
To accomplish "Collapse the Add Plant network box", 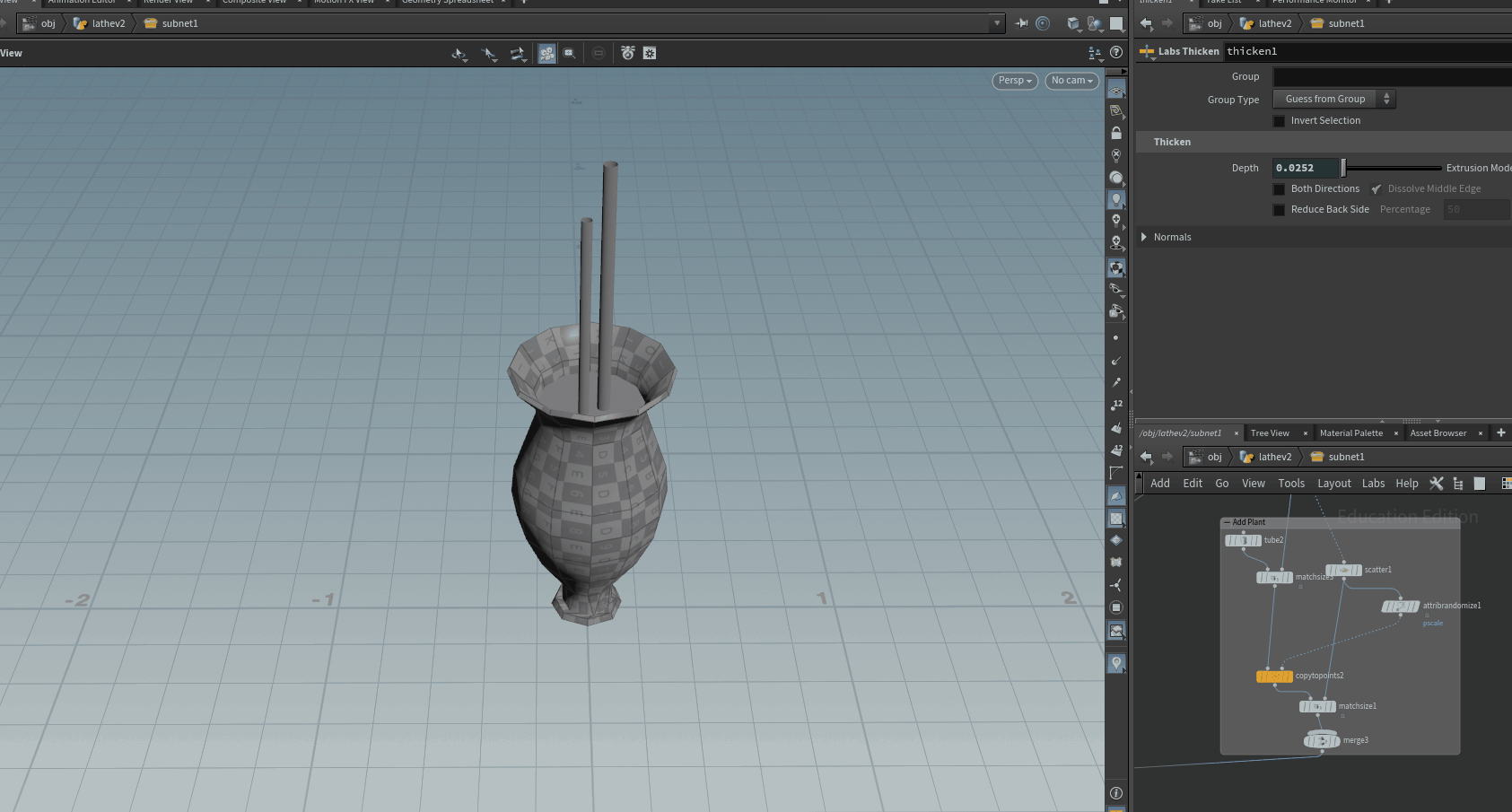I will (x=1227, y=522).
